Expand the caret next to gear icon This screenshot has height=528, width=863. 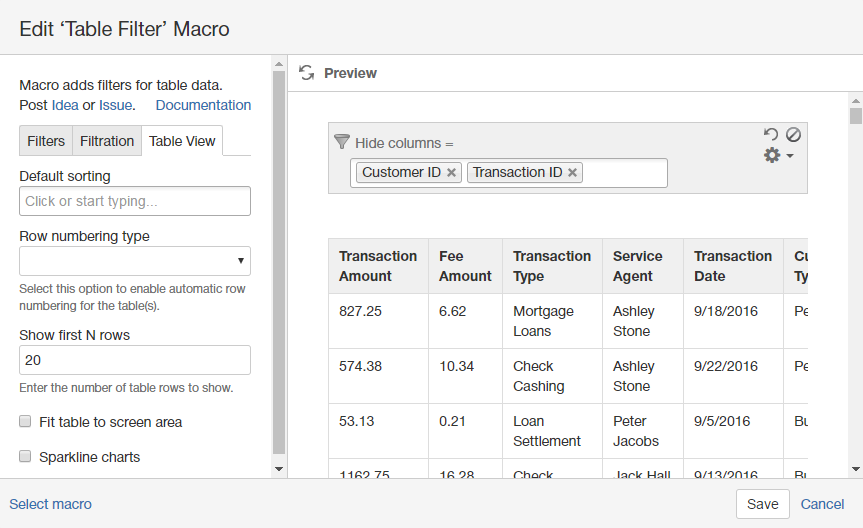coord(790,156)
